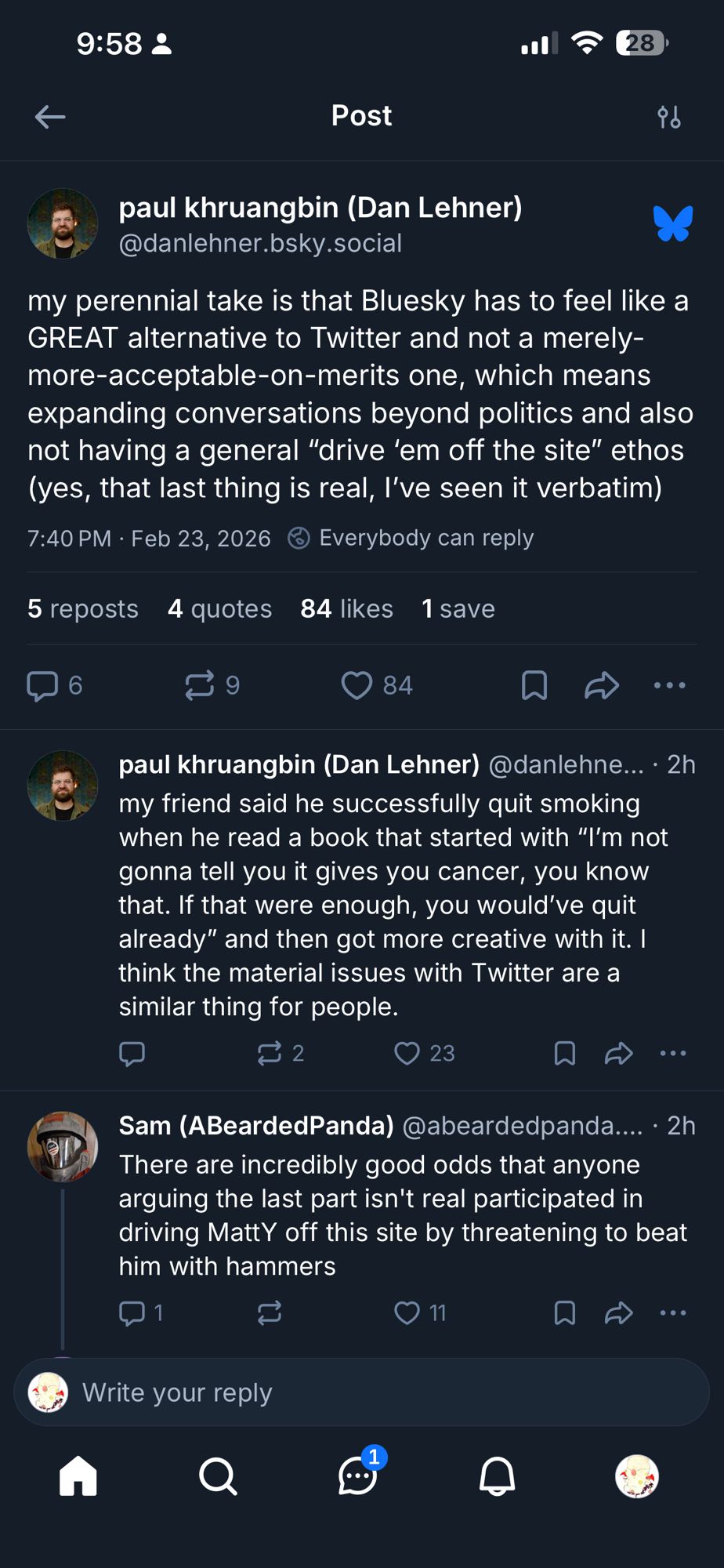Reply to main post with 6 comments
724x1568 pixels.
tap(43, 685)
